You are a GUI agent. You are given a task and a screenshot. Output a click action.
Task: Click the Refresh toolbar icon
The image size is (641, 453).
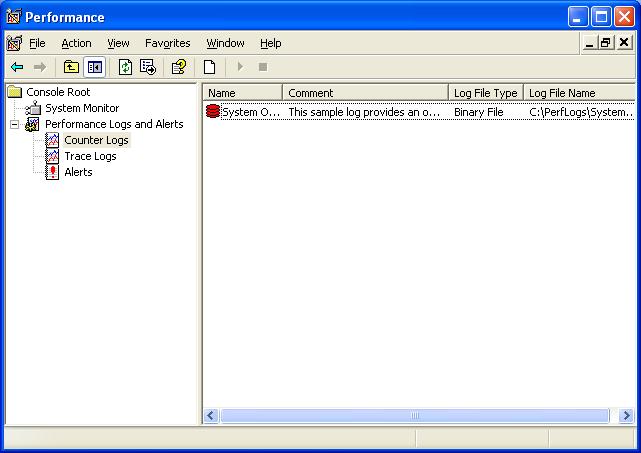coord(125,67)
